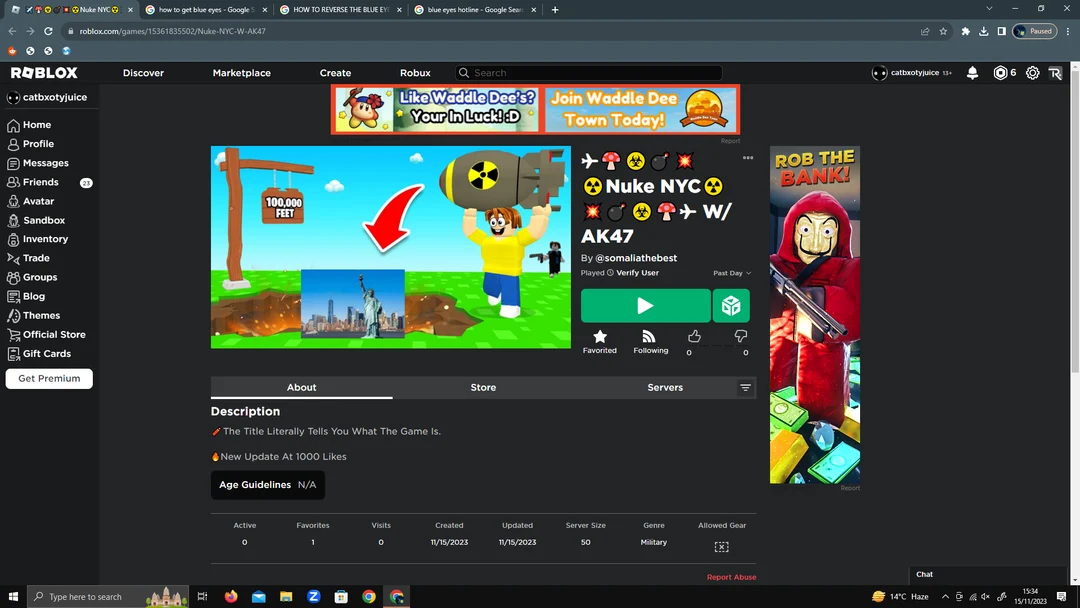Click the thumbs down dislike icon
This screenshot has width=1080, height=608.
click(741, 337)
